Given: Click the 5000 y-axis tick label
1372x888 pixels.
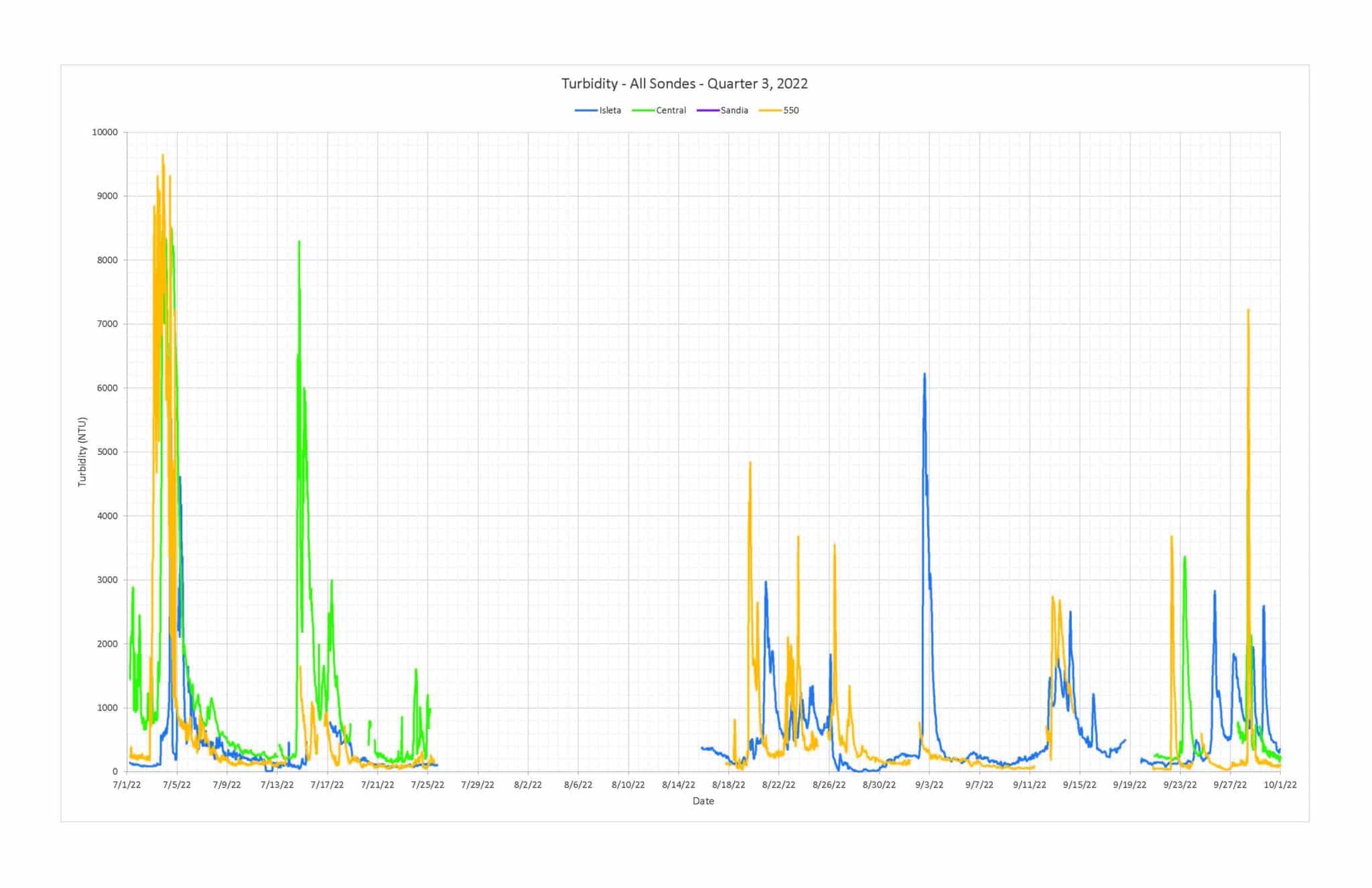Looking at the screenshot, I should [x=107, y=452].
